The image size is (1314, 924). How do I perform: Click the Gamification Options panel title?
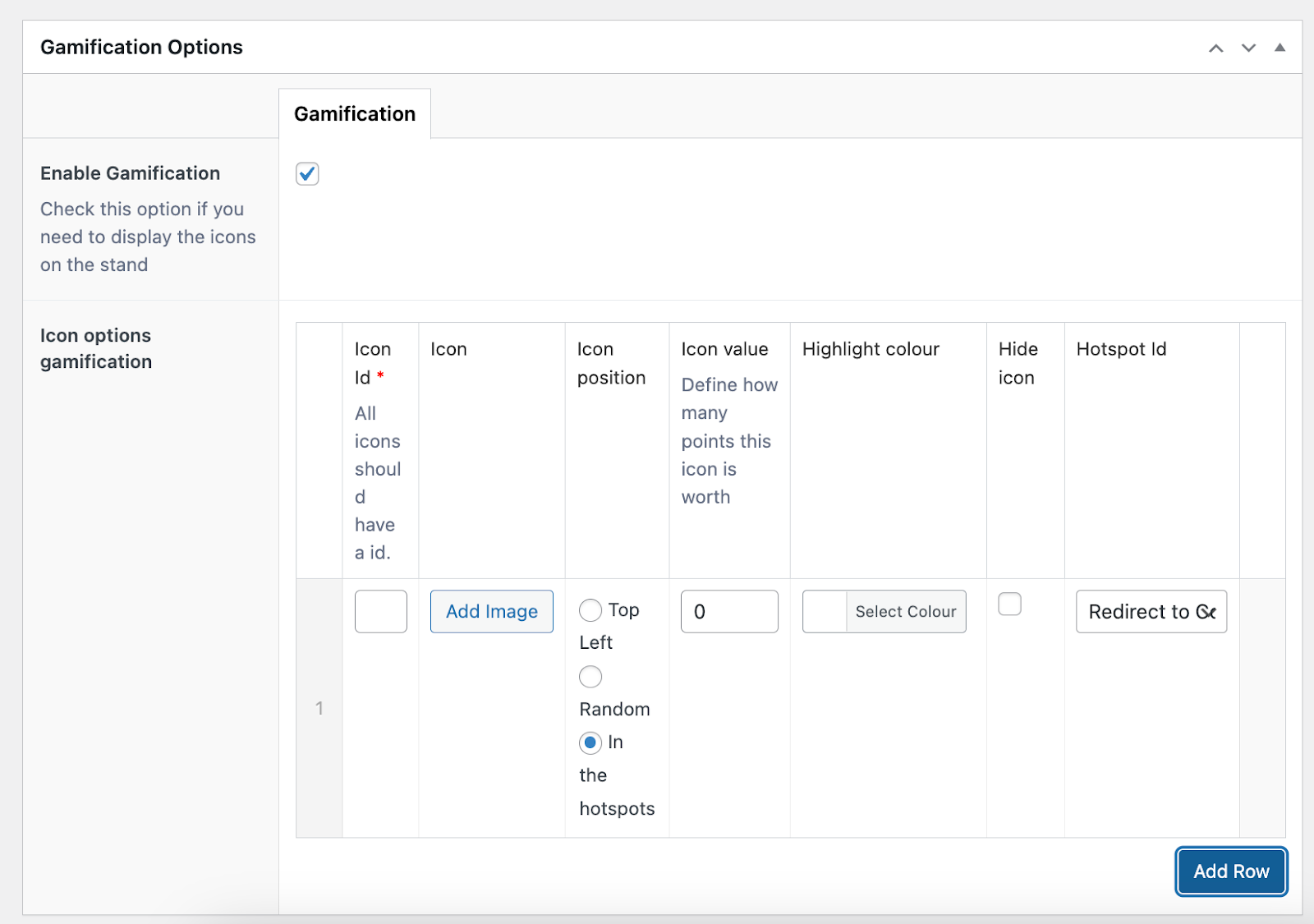click(141, 48)
